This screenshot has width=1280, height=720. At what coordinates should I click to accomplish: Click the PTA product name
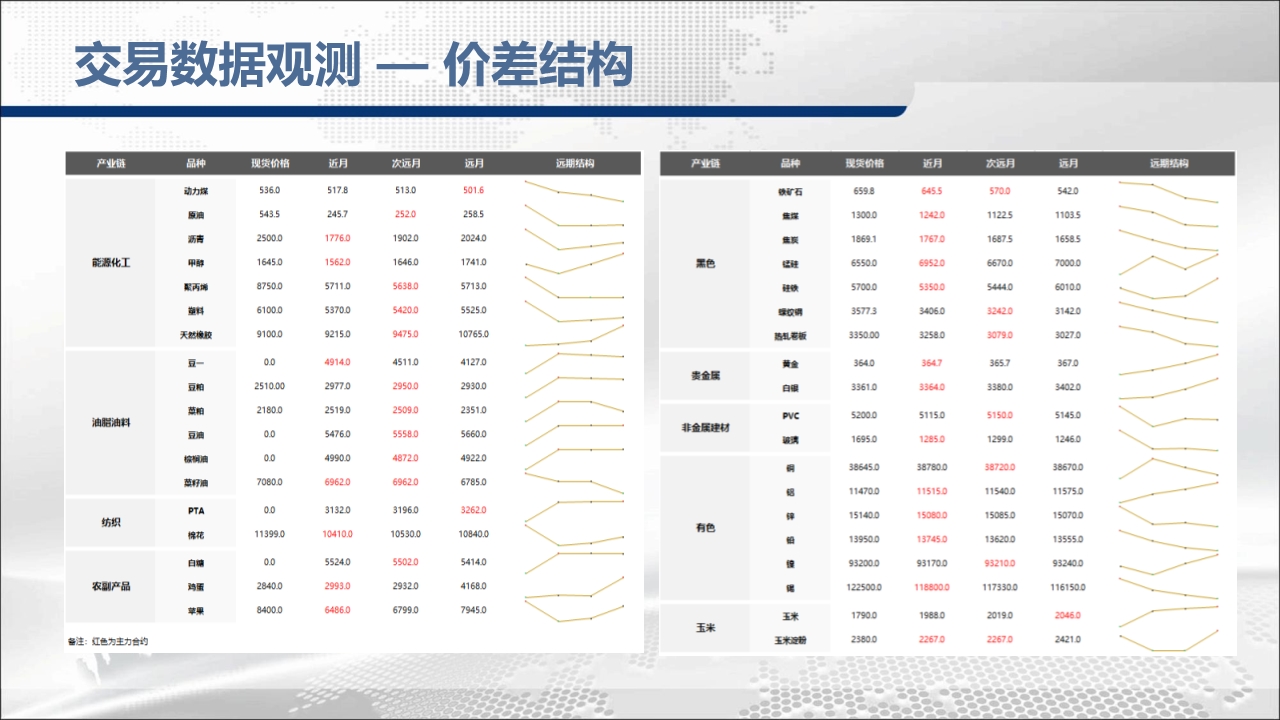pyautogui.click(x=196, y=510)
